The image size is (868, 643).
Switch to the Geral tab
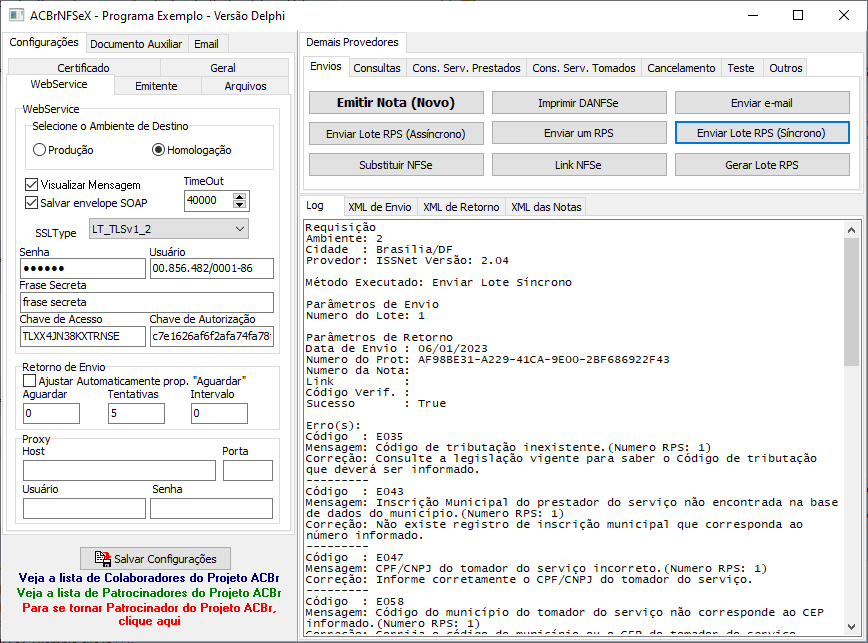pyautogui.click(x=223, y=68)
